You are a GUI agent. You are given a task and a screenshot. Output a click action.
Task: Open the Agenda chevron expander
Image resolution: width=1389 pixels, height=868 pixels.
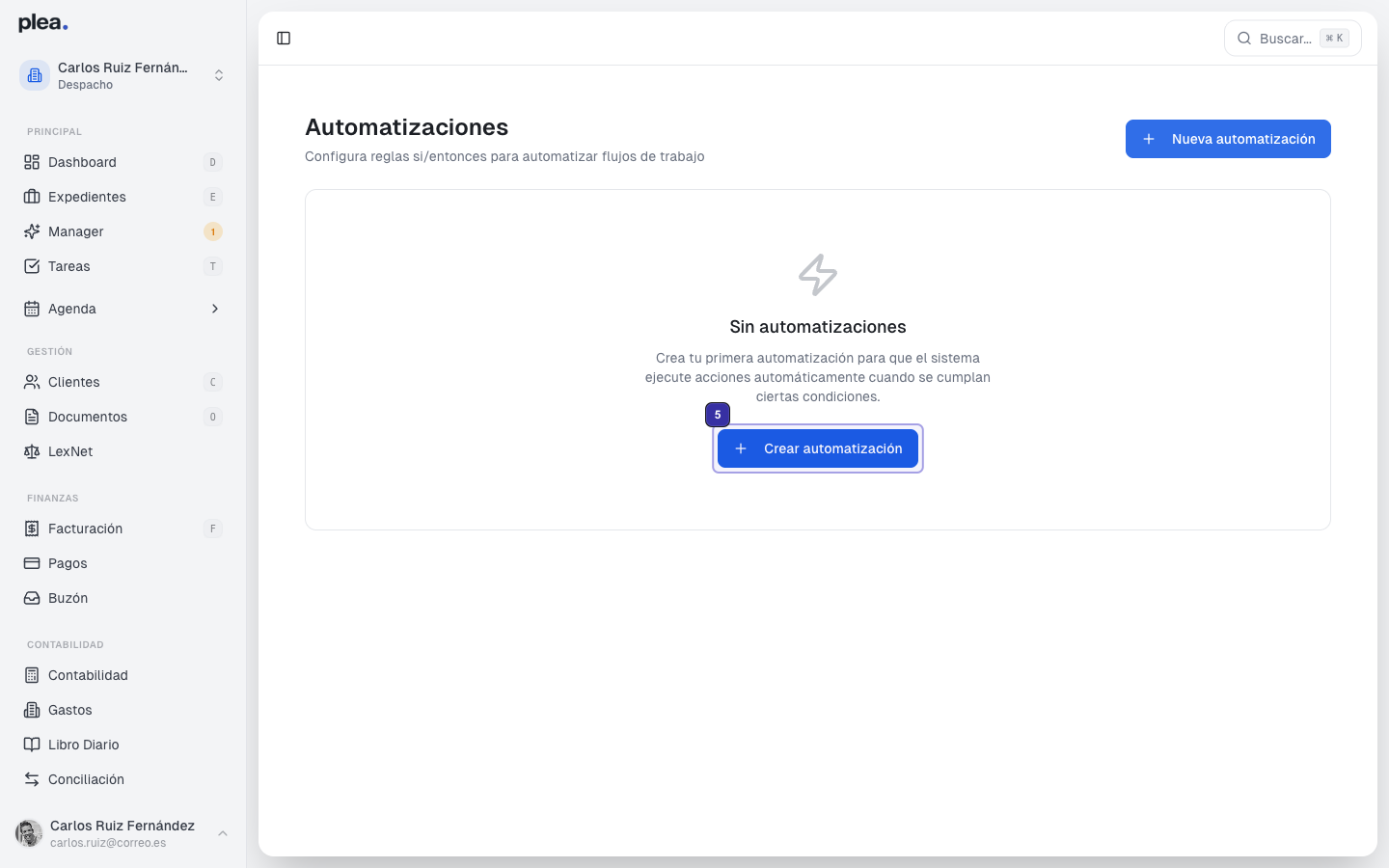[214, 309]
